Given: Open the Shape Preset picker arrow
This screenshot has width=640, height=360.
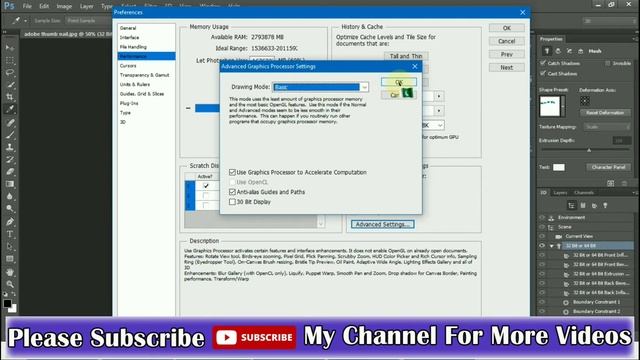Looking at the screenshot, I should point(563,106).
